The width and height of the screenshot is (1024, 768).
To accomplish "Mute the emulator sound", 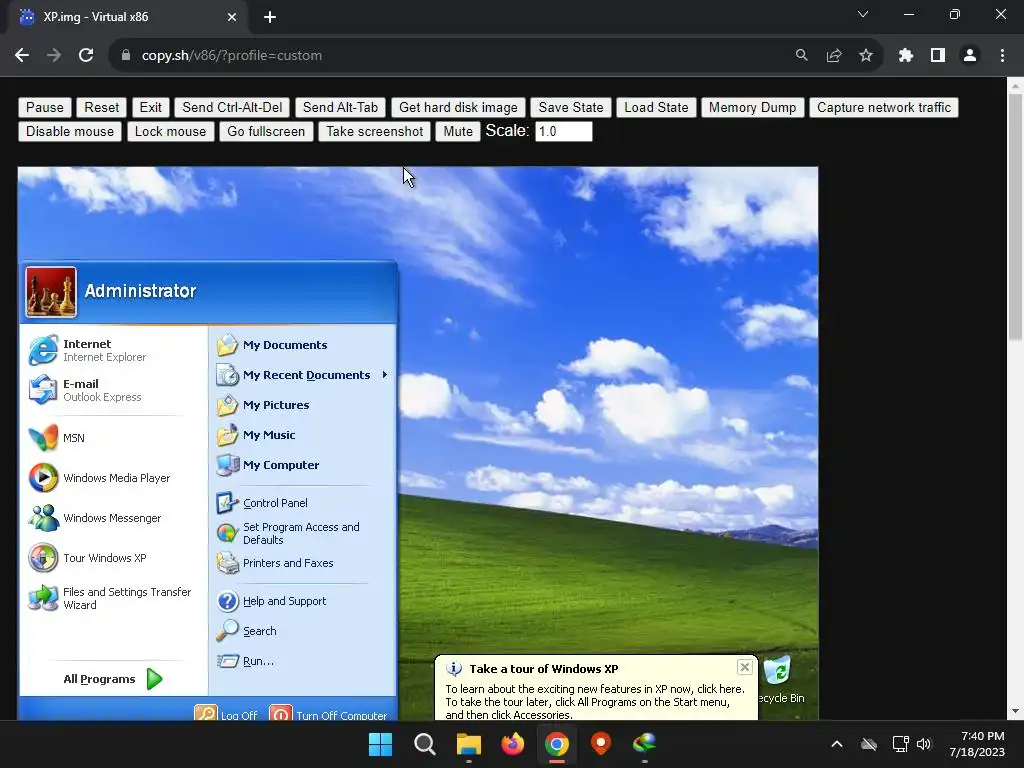I will [x=458, y=131].
